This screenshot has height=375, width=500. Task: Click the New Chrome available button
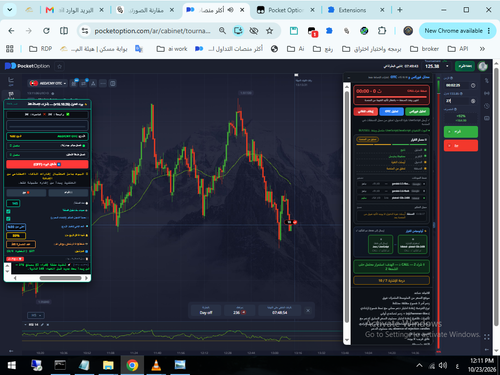(457, 31)
